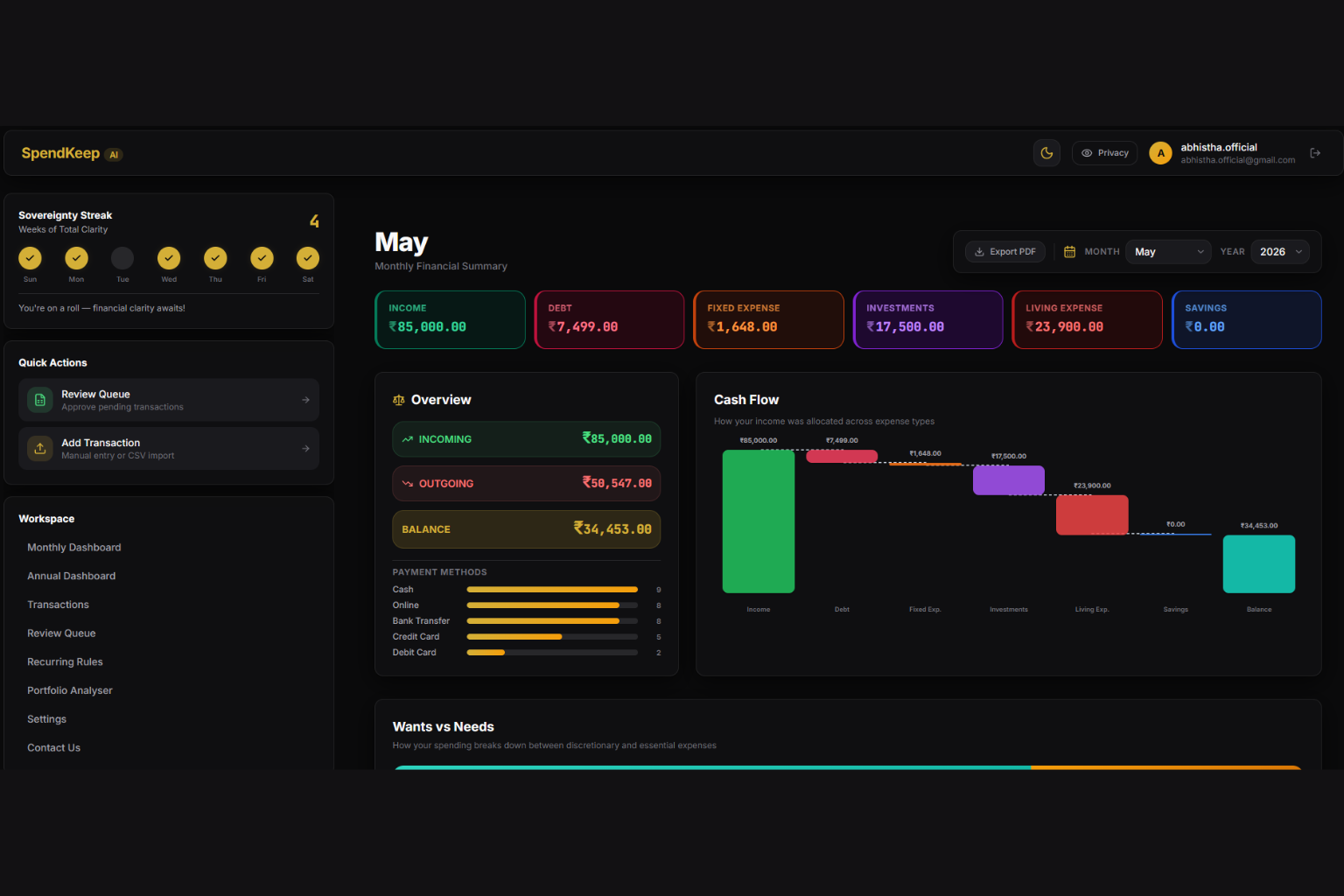Toggle the Mon streak checkmark

coord(77,258)
